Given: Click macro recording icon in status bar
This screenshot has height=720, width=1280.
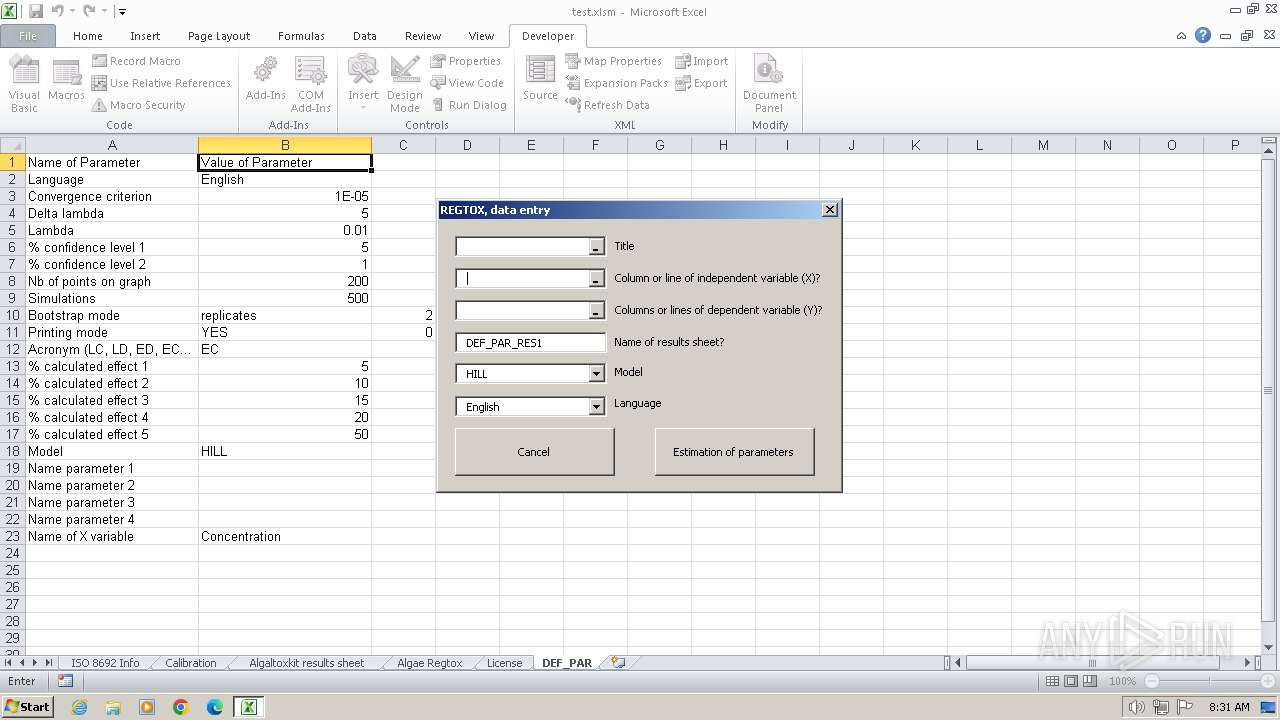Looking at the screenshot, I should click(65, 681).
